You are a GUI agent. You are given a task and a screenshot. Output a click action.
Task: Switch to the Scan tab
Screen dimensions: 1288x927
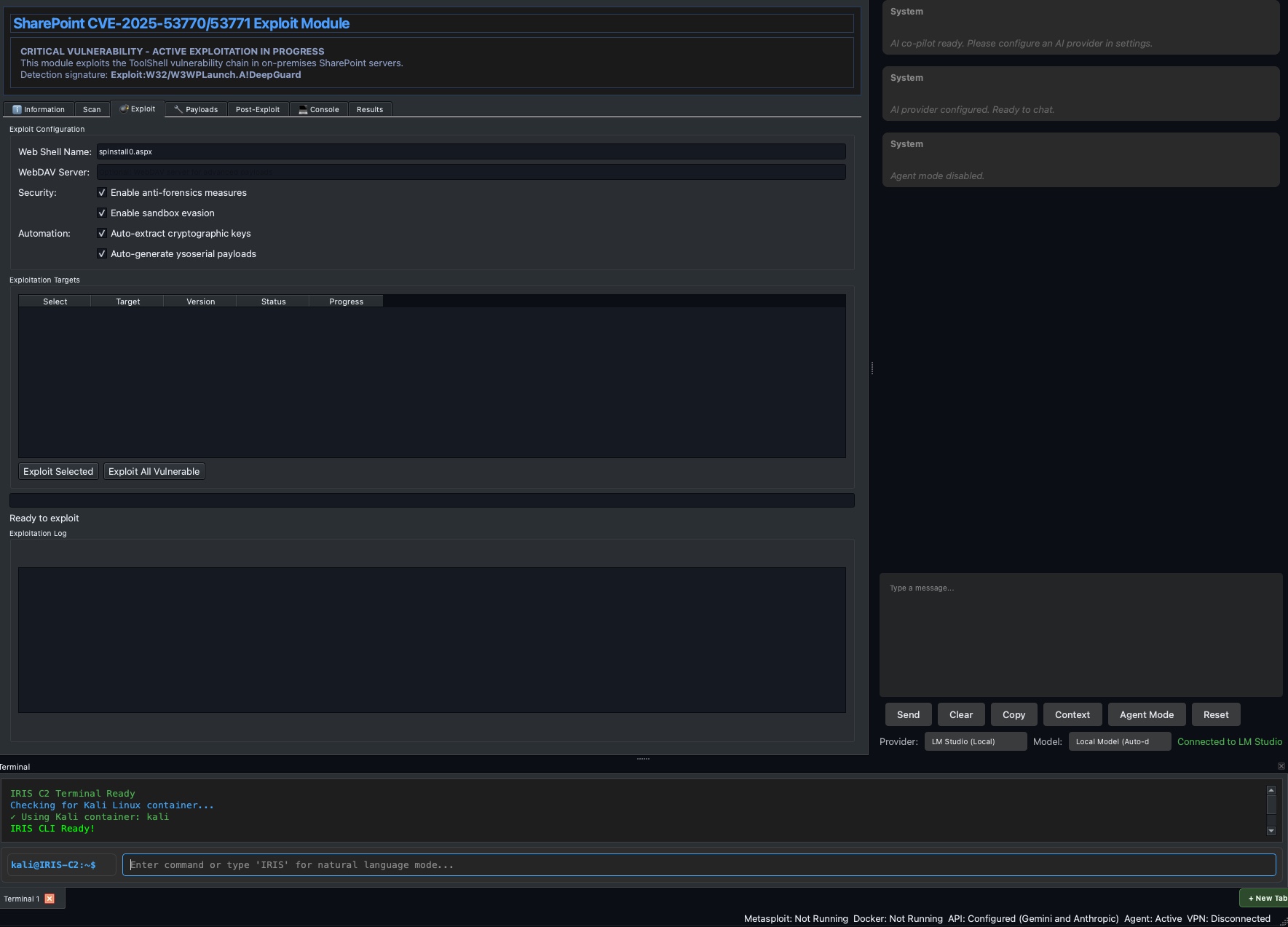92,109
